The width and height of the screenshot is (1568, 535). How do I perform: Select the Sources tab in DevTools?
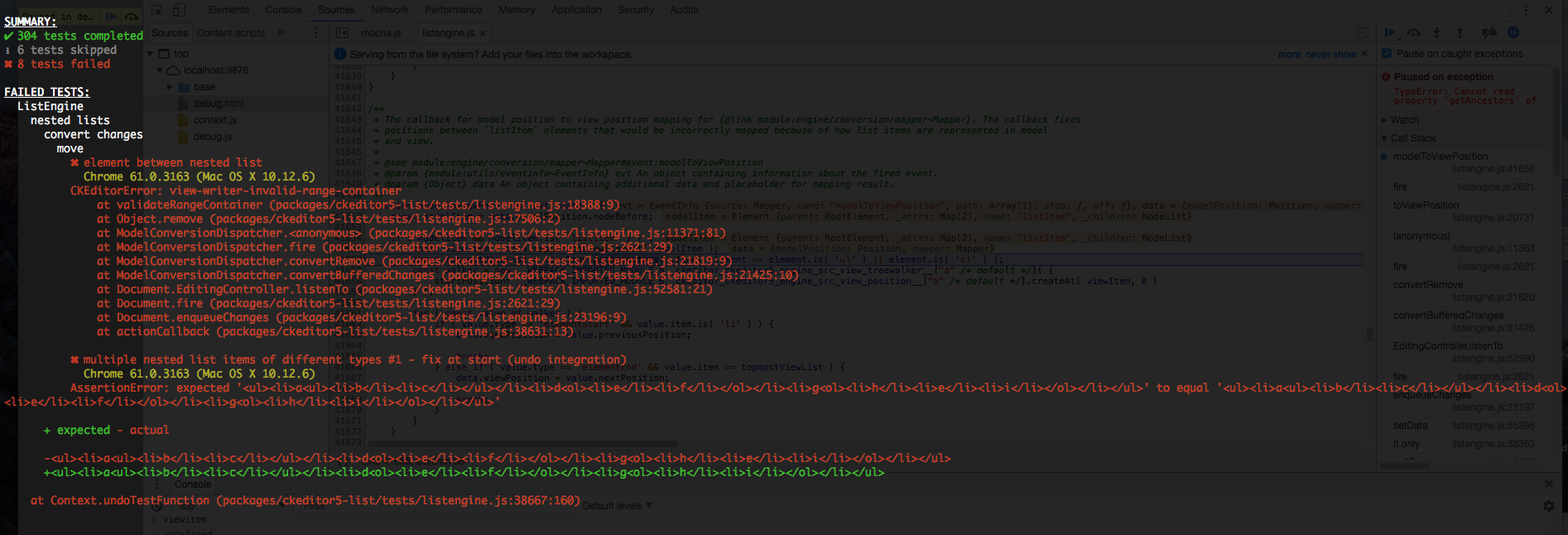click(x=336, y=10)
